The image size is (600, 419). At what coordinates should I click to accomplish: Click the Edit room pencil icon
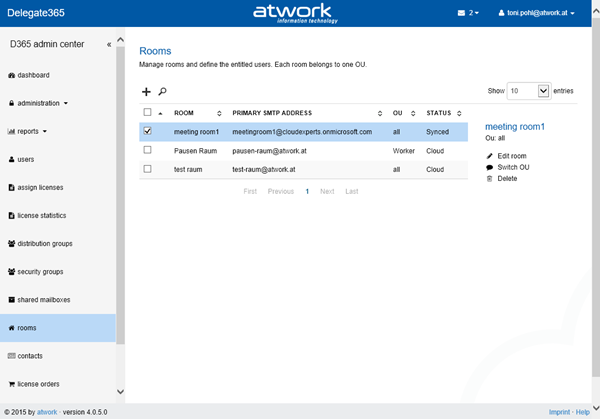489,156
